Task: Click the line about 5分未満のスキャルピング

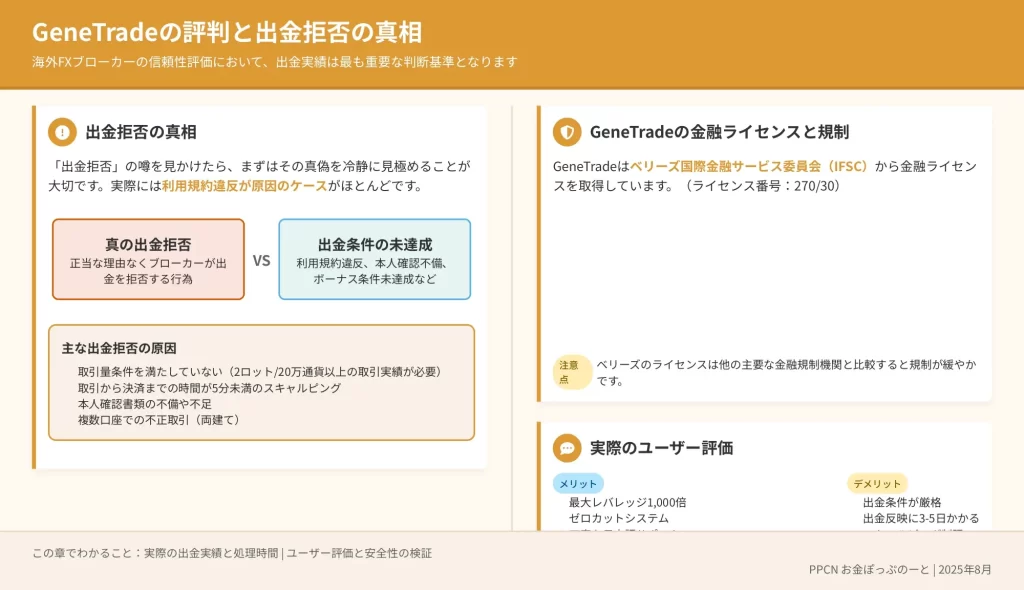Action: (209, 388)
